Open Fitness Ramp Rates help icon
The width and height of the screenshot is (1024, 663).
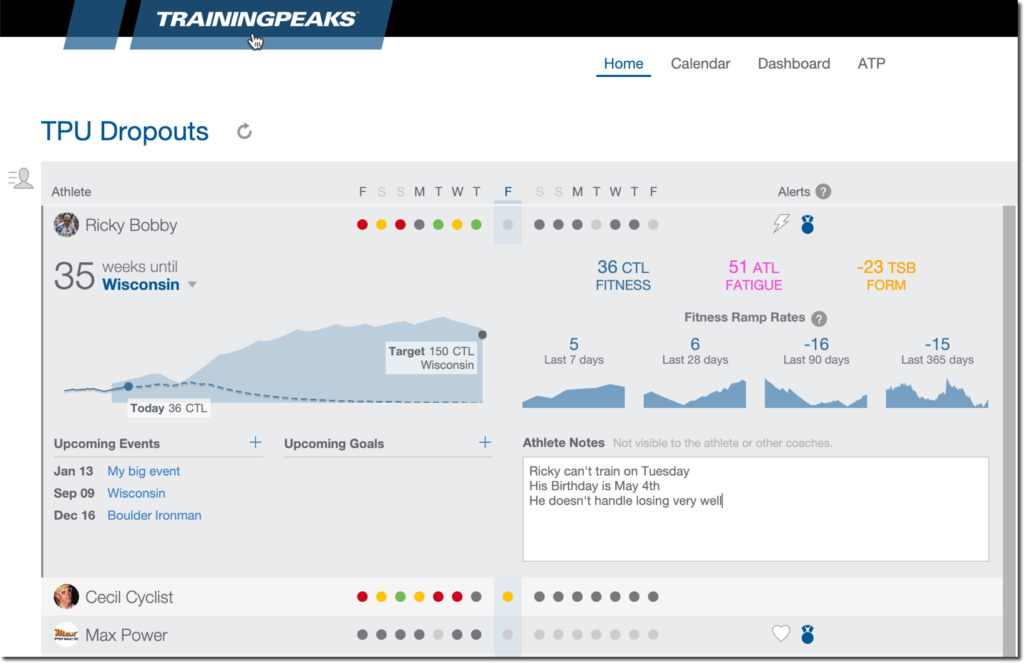tap(819, 318)
